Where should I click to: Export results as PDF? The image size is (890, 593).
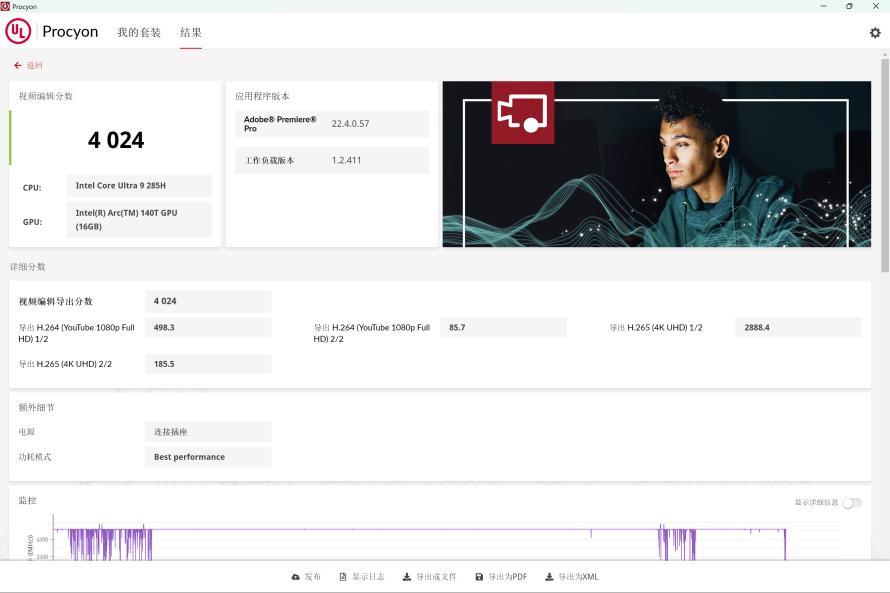pos(501,577)
